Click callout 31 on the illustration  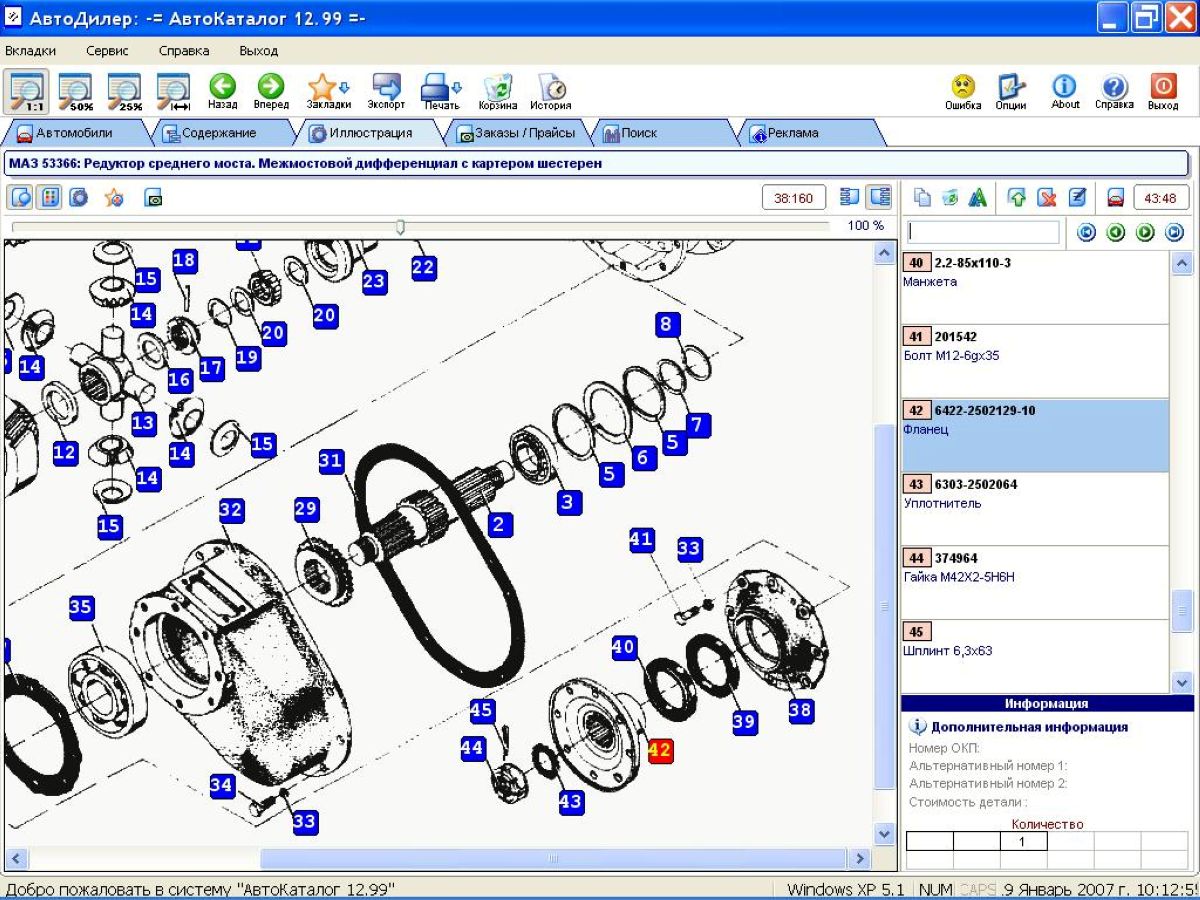[x=332, y=461]
